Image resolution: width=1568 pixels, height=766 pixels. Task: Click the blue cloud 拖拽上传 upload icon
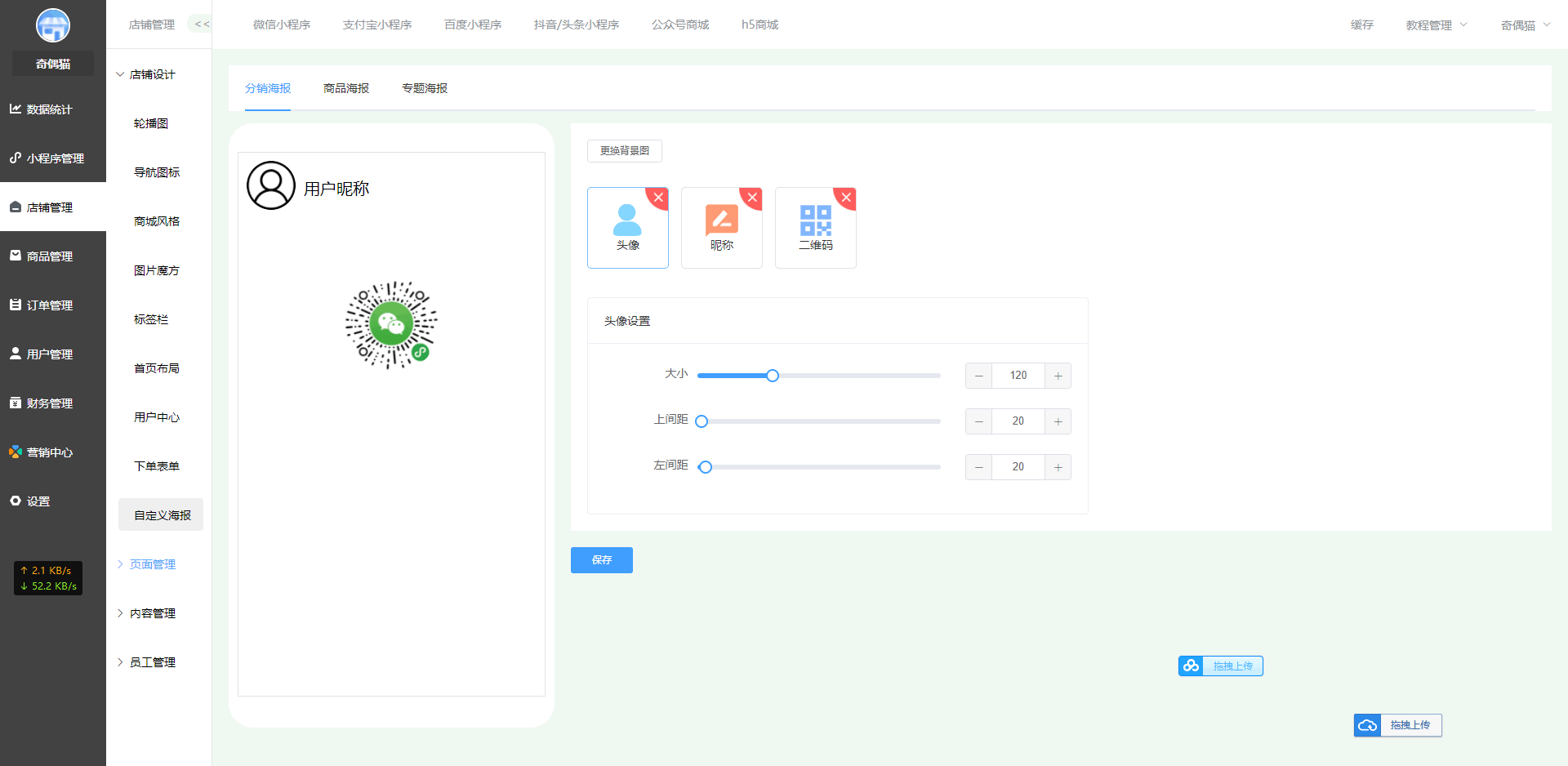tap(1367, 725)
